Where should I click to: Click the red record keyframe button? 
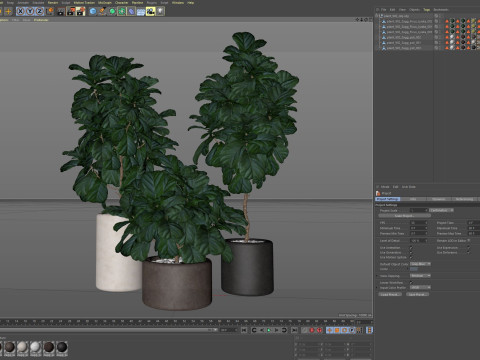tap(312, 330)
